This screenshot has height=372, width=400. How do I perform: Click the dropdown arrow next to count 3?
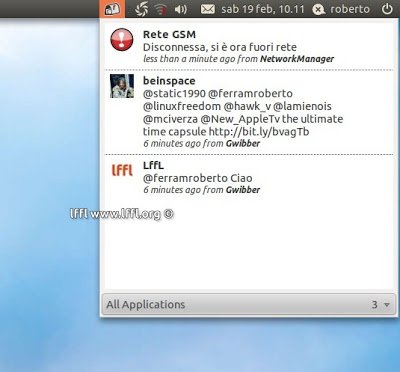pyautogui.click(x=387, y=305)
